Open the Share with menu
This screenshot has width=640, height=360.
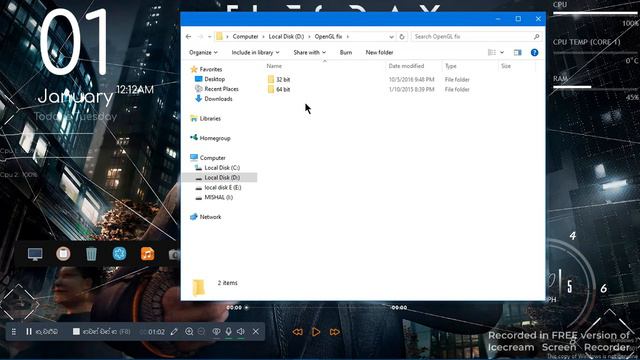309,52
